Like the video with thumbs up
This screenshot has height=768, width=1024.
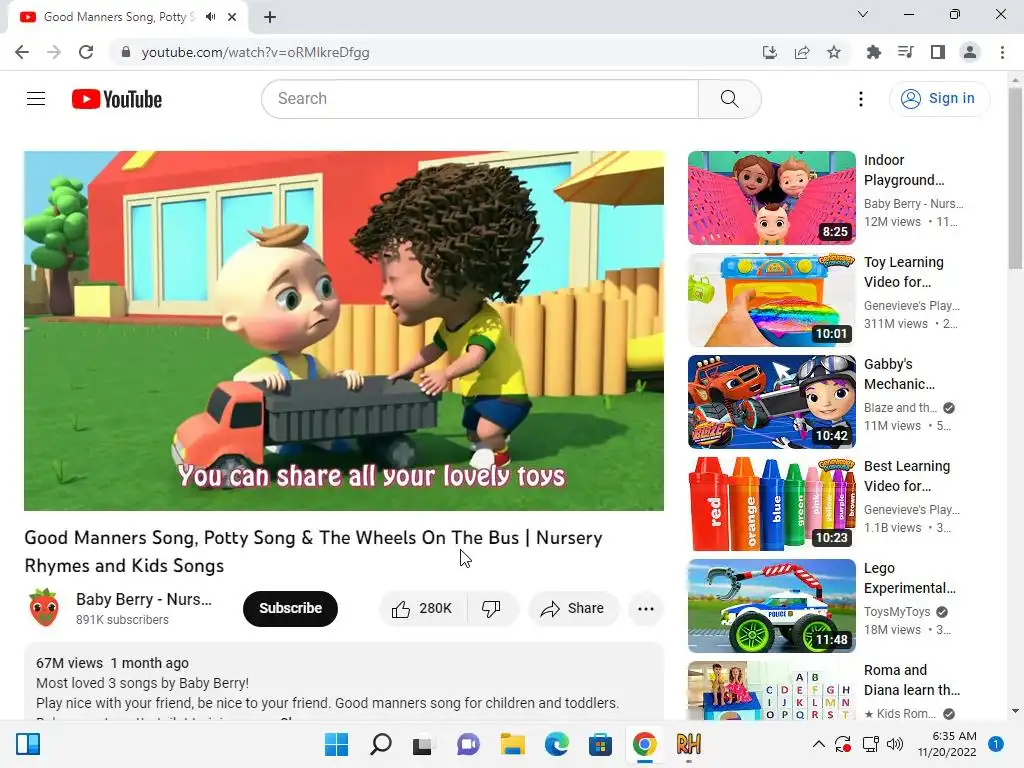pyautogui.click(x=423, y=609)
